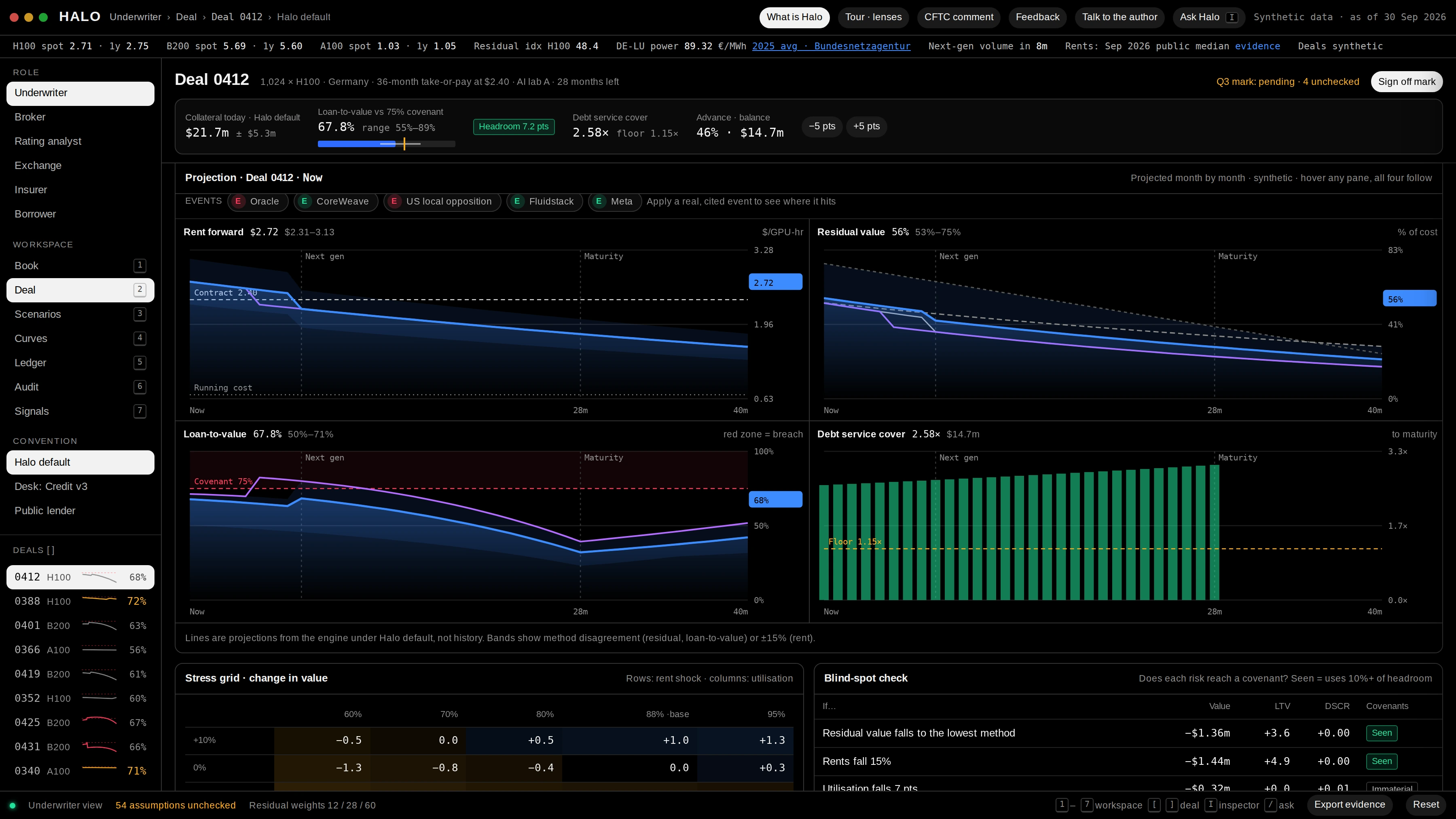Open the Bundesnetzagentur 2025 avg link
The width and height of the screenshot is (1456, 819).
831,46
